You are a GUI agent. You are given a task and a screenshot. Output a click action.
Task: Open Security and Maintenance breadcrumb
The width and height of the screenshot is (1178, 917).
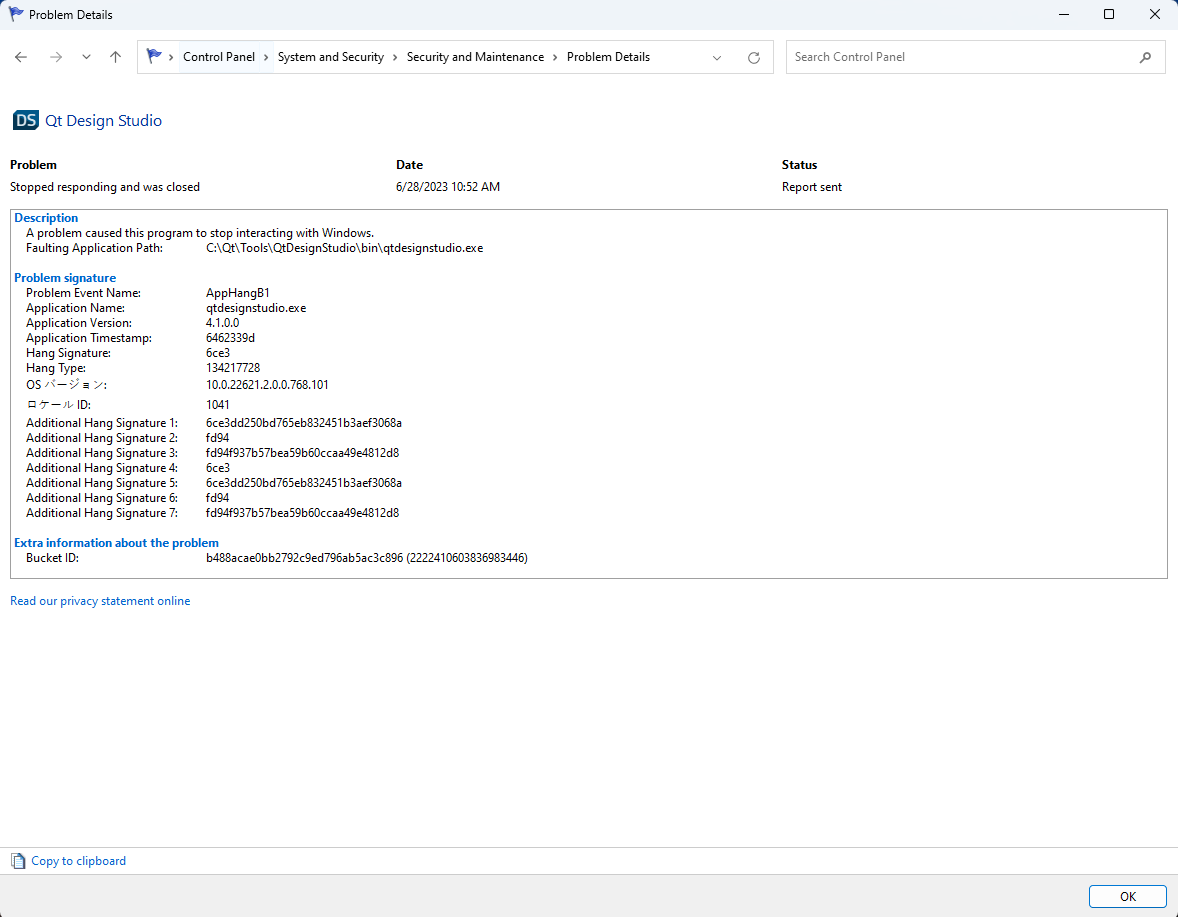[x=475, y=57]
